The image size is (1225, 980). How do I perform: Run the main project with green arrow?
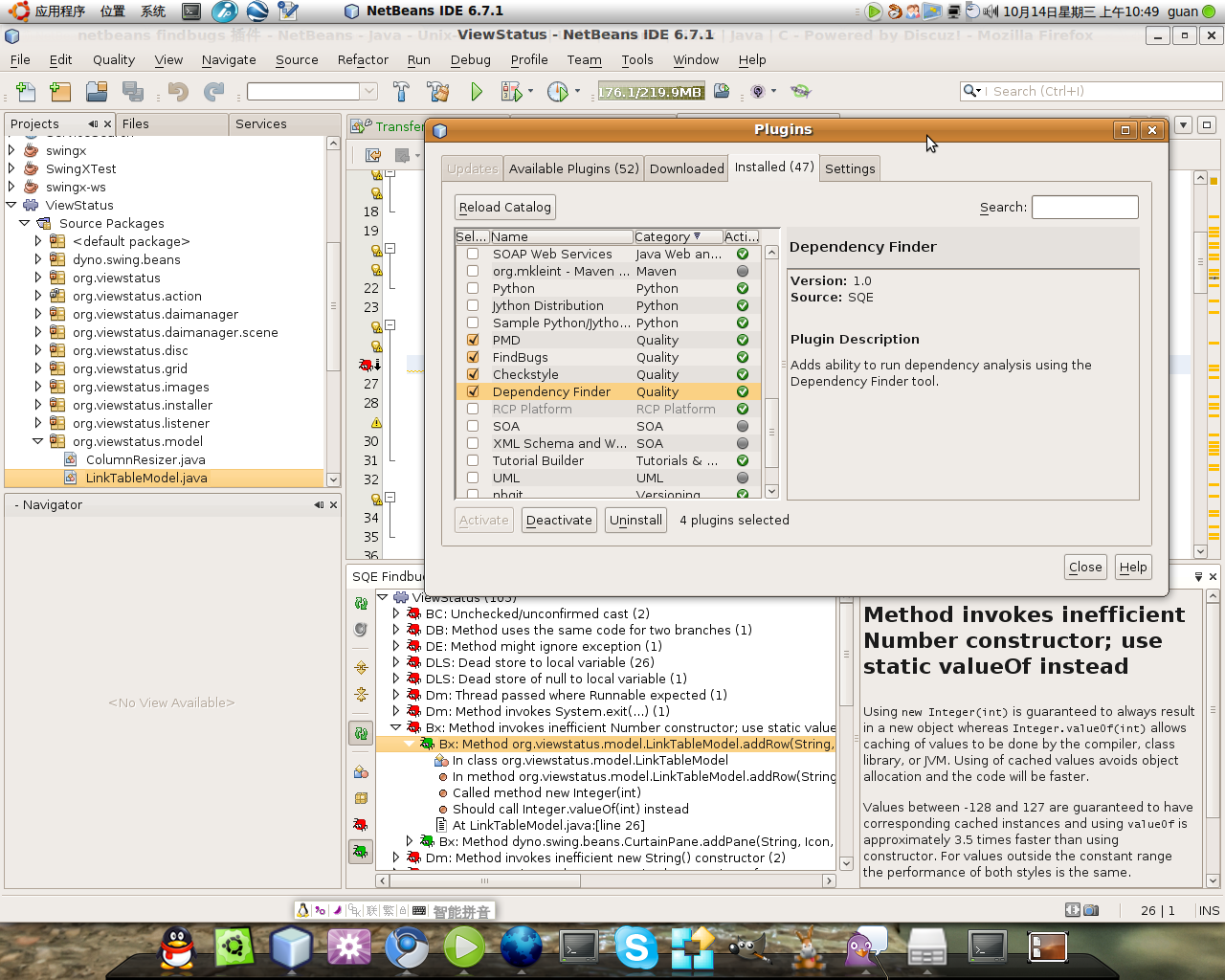pyautogui.click(x=477, y=91)
